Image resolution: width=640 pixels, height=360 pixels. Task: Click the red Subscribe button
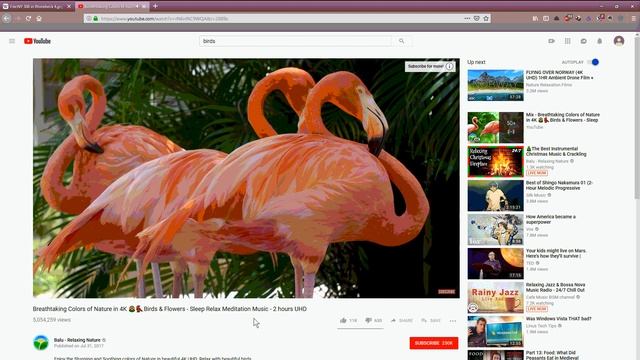click(x=433, y=343)
